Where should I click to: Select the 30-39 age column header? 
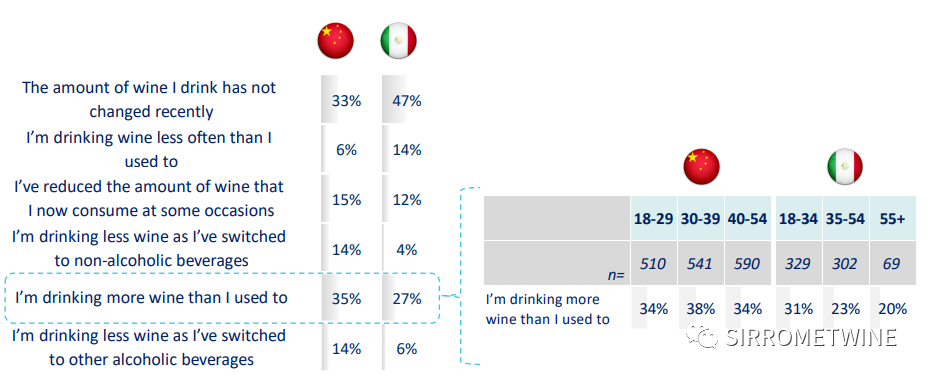tap(701, 218)
